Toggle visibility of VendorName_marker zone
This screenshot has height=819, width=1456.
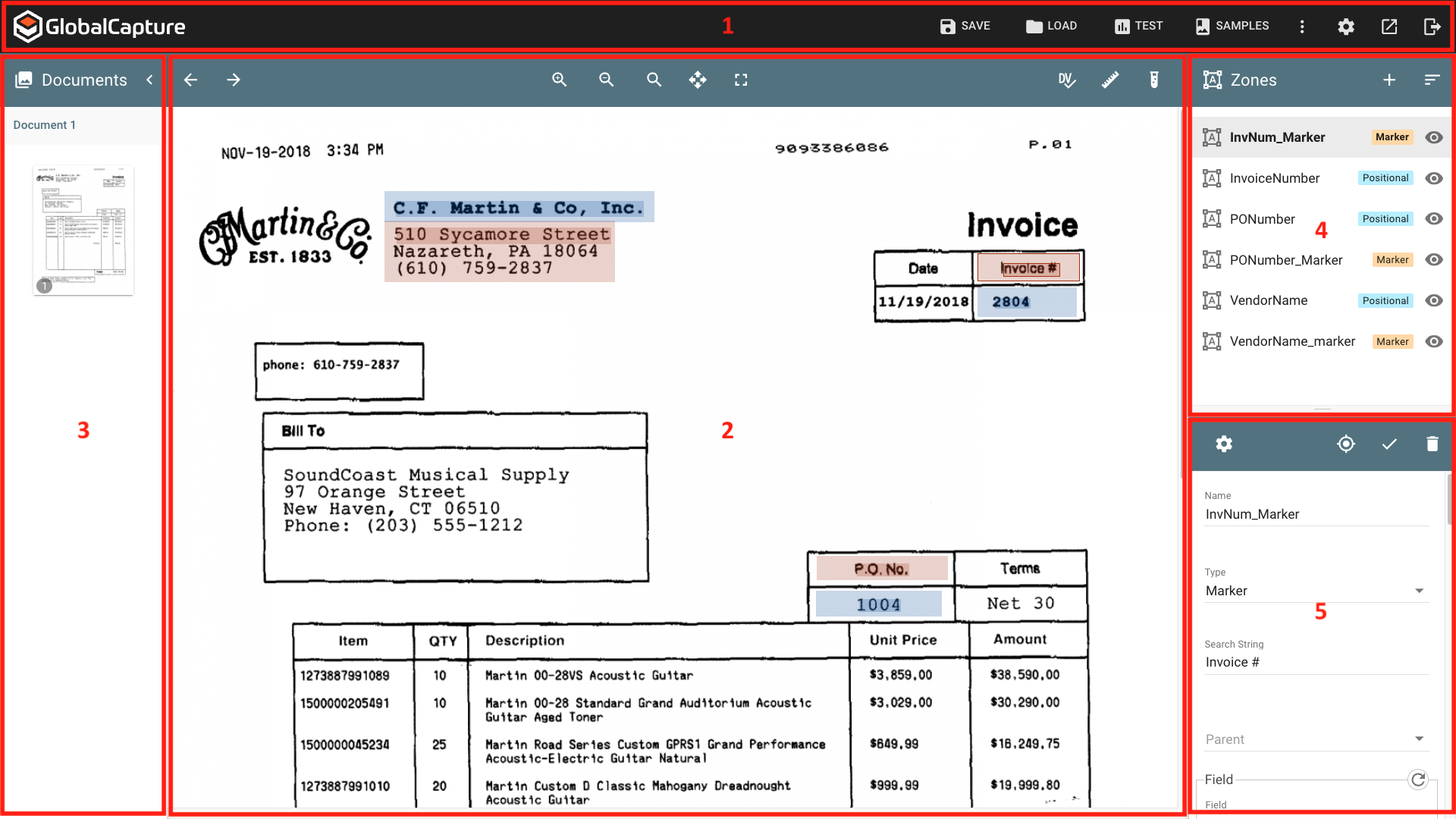(x=1433, y=341)
